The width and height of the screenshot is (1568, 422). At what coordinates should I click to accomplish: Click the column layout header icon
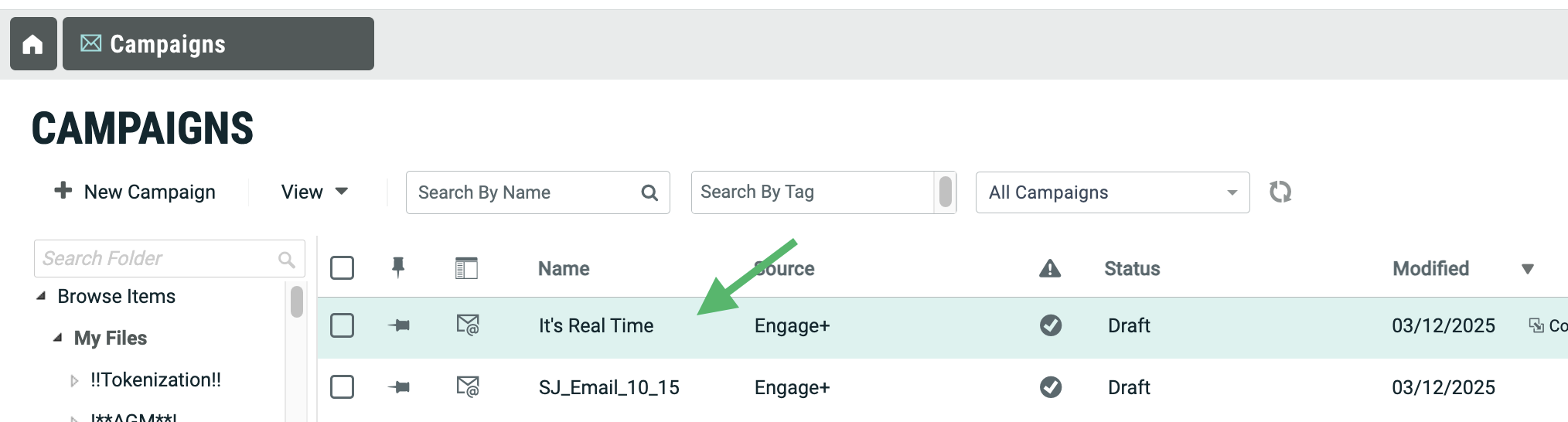(466, 268)
